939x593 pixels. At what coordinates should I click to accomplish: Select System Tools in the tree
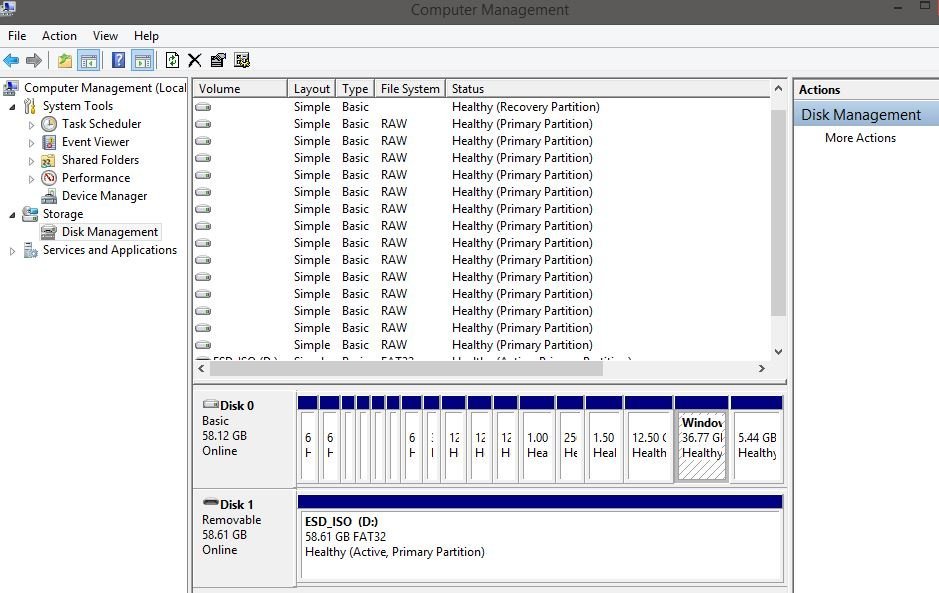pyautogui.click(x=78, y=106)
